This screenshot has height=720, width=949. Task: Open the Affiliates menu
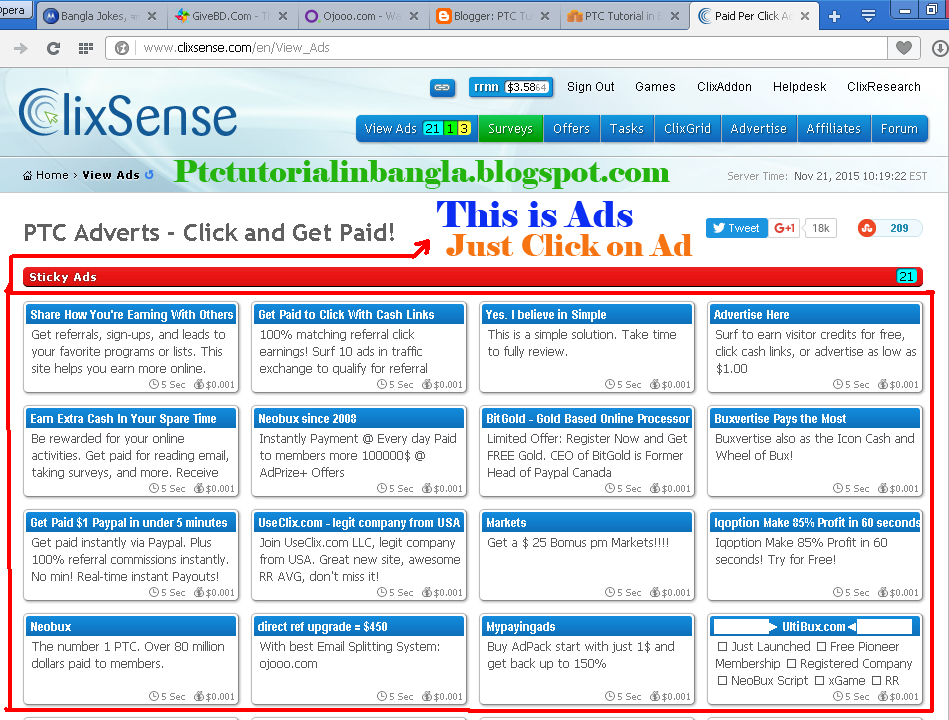tap(834, 129)
